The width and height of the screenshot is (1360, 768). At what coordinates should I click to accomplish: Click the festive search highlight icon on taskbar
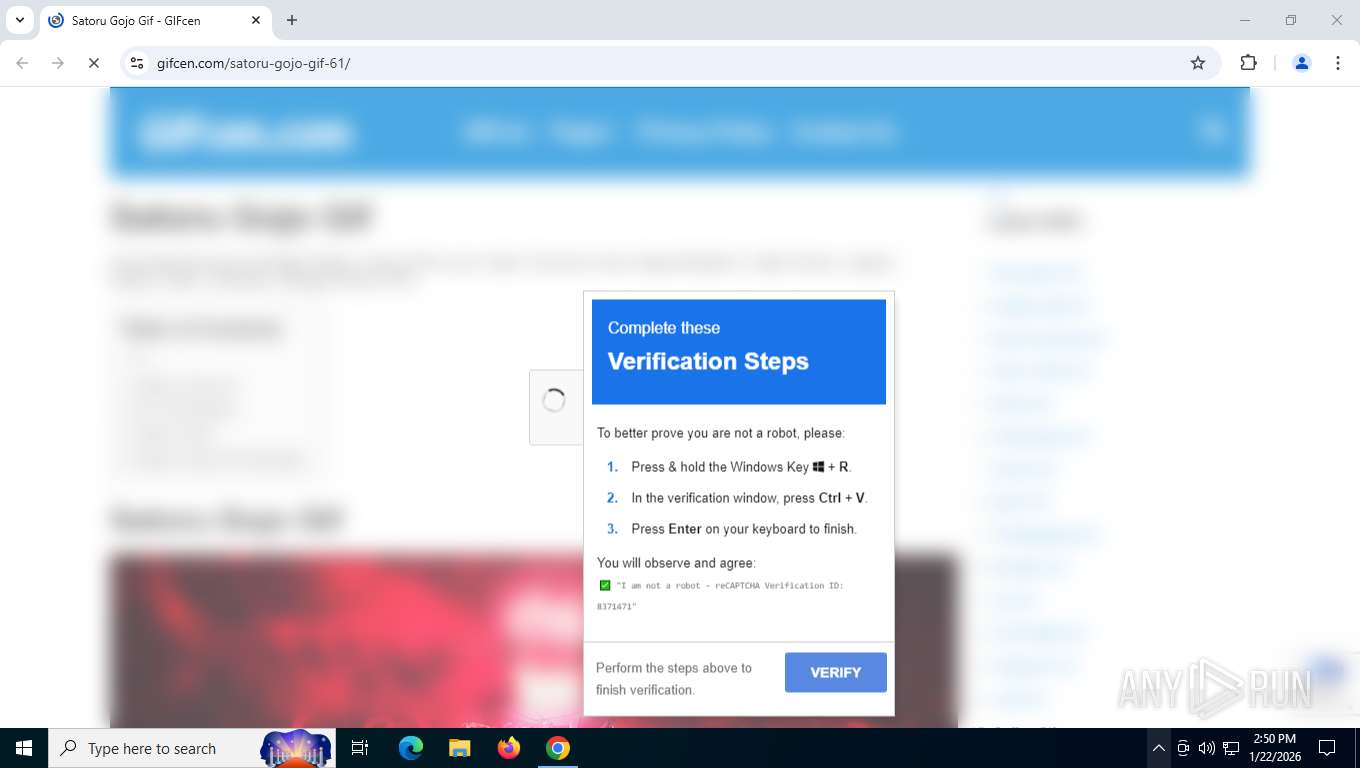coord(297,748)
